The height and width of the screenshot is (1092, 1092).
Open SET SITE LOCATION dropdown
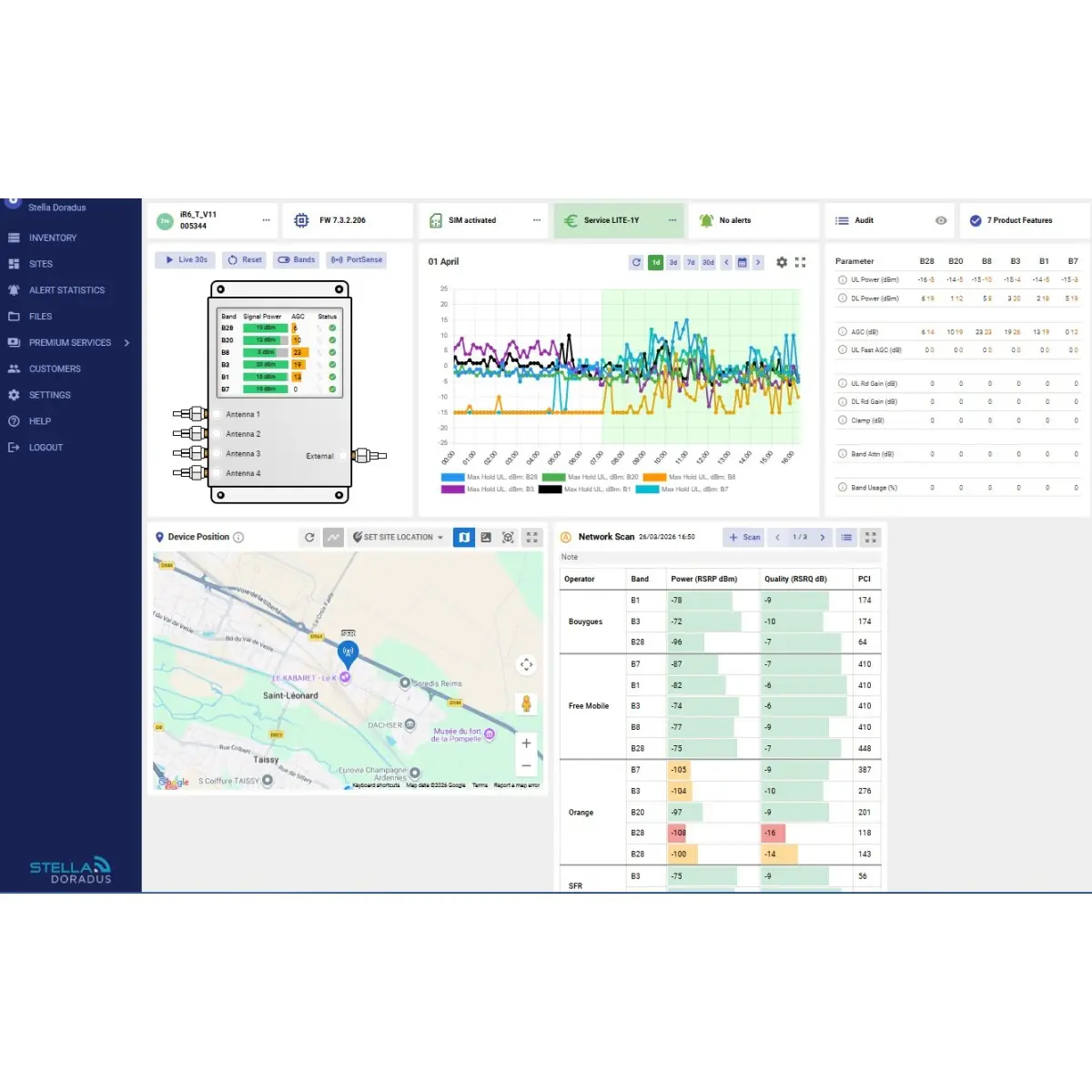(398, 538)
